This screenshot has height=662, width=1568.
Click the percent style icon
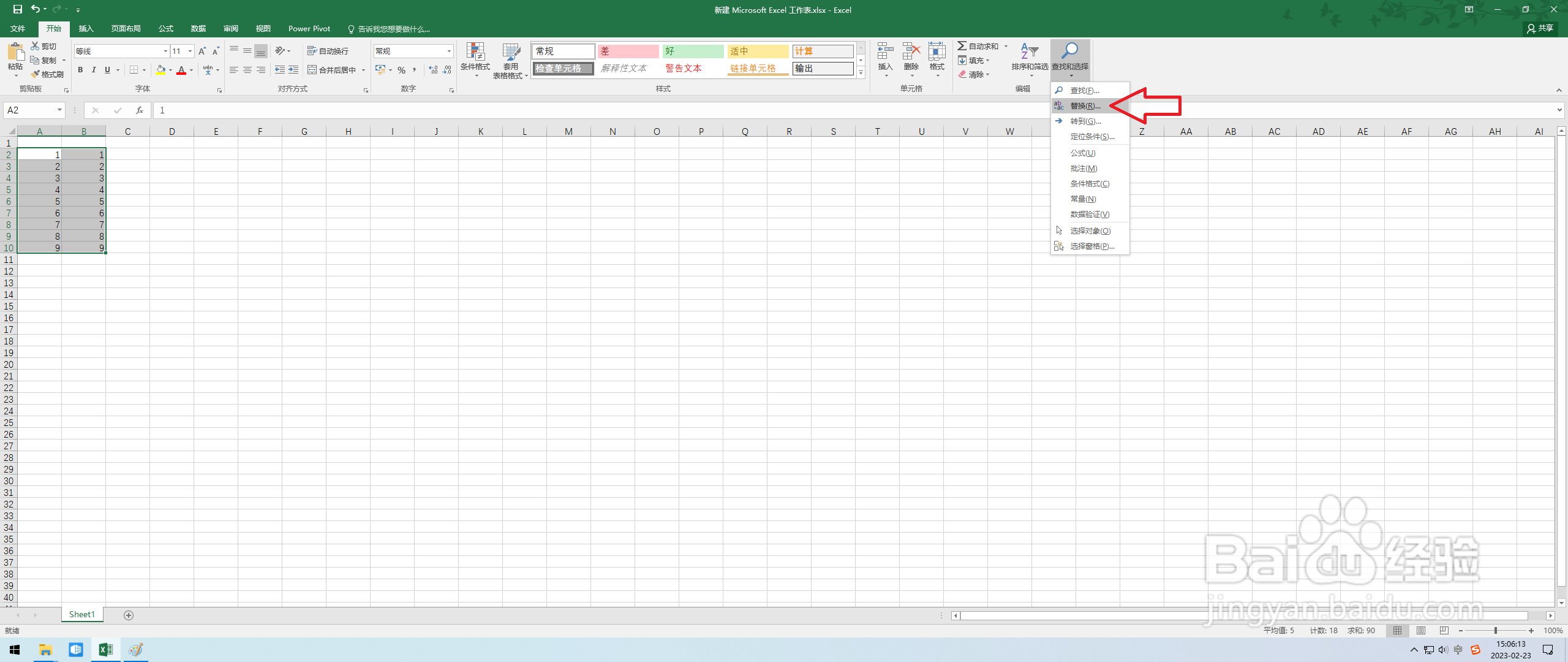pos(401,70)
